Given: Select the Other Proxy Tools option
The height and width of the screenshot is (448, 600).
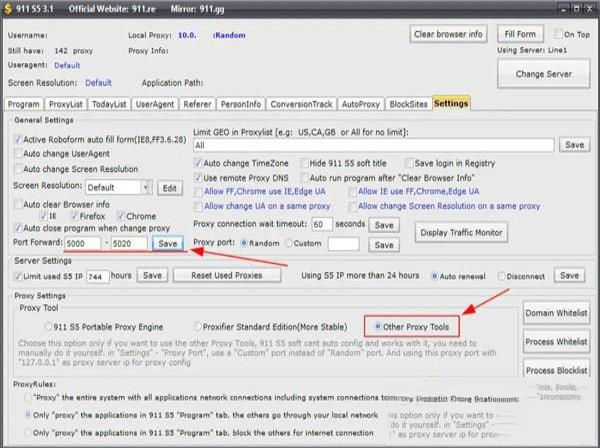Looking at the screenshot, I should click(x=377, y=326).
